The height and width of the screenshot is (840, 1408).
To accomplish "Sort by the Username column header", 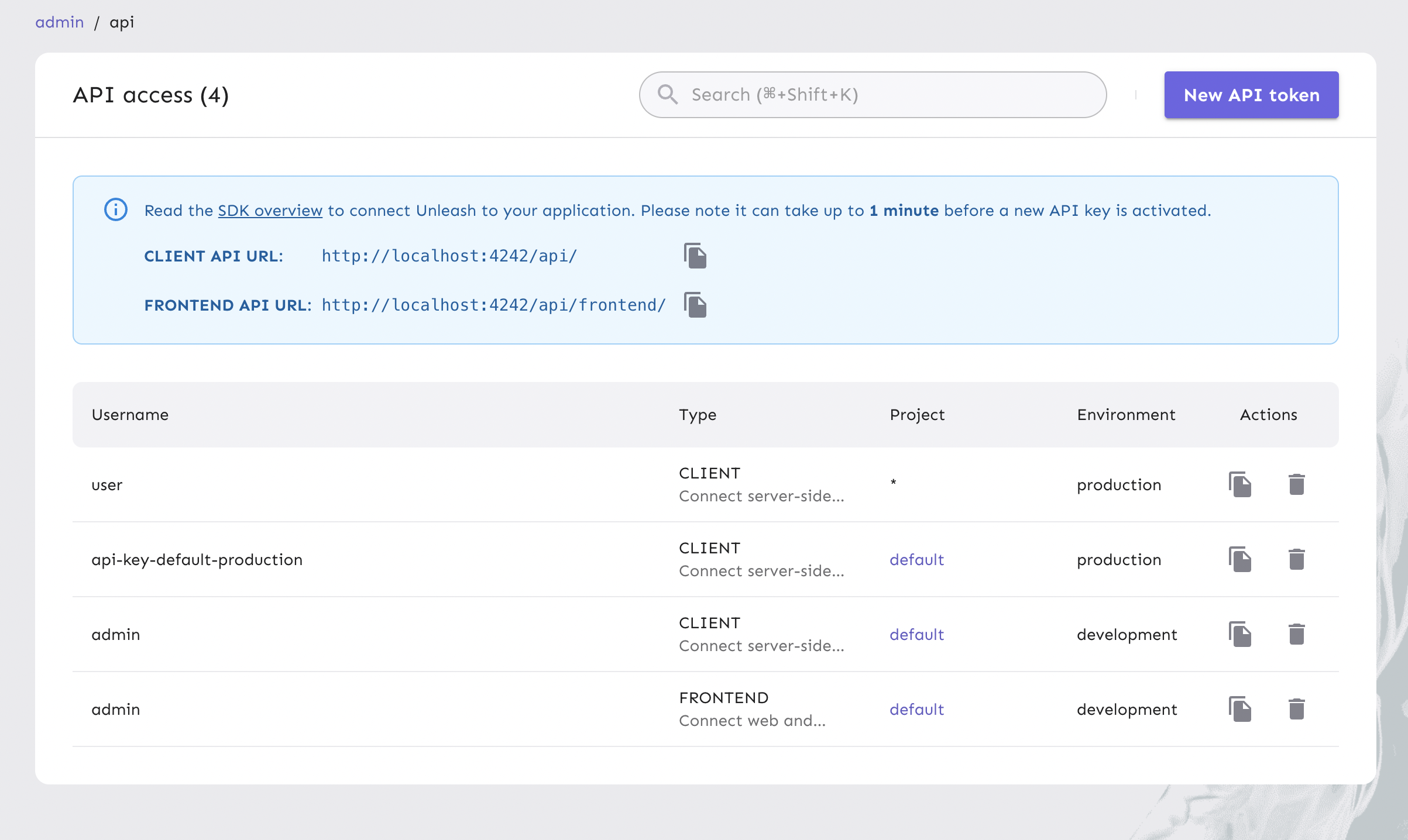I will (130, 415).
